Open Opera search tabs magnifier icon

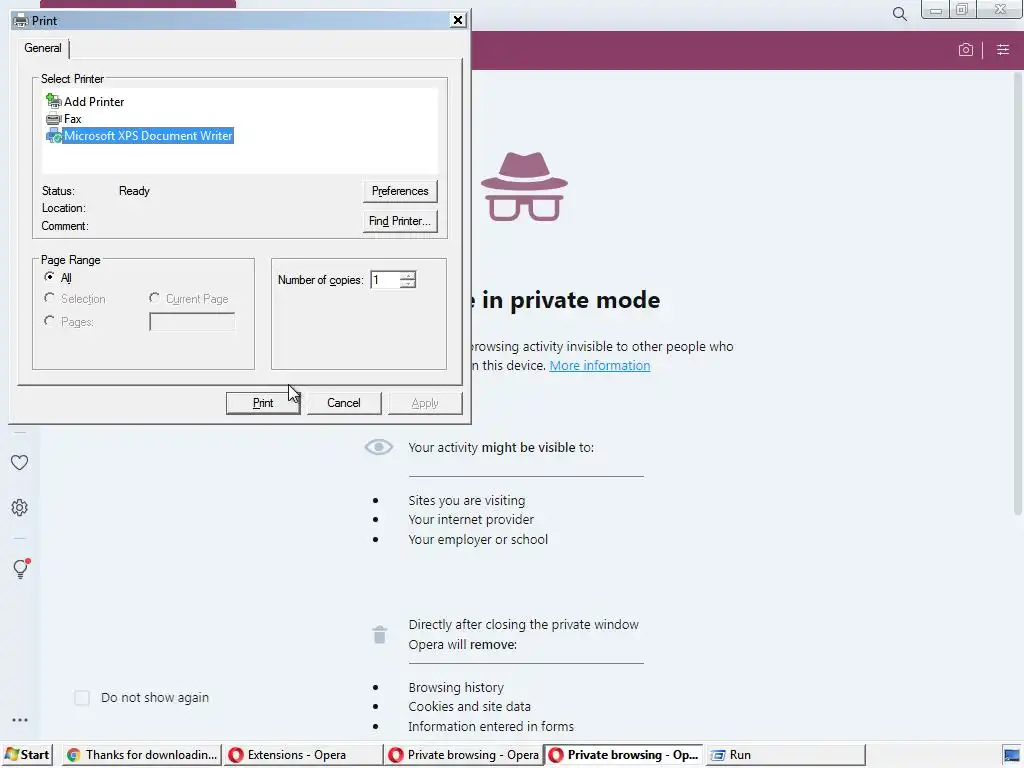tap(899, 14)
